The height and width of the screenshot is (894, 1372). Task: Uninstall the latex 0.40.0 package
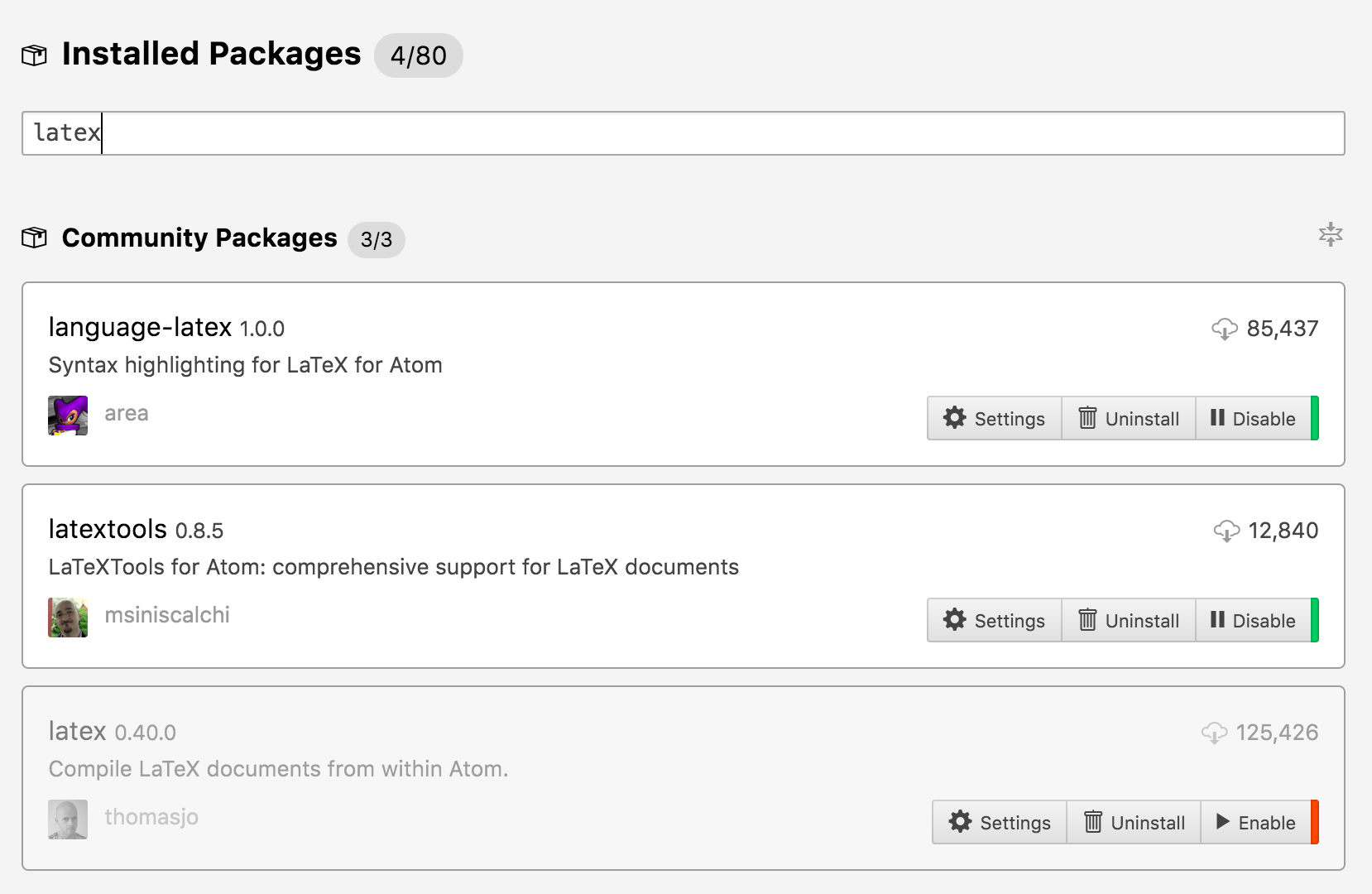click(x=1134, y=823)
